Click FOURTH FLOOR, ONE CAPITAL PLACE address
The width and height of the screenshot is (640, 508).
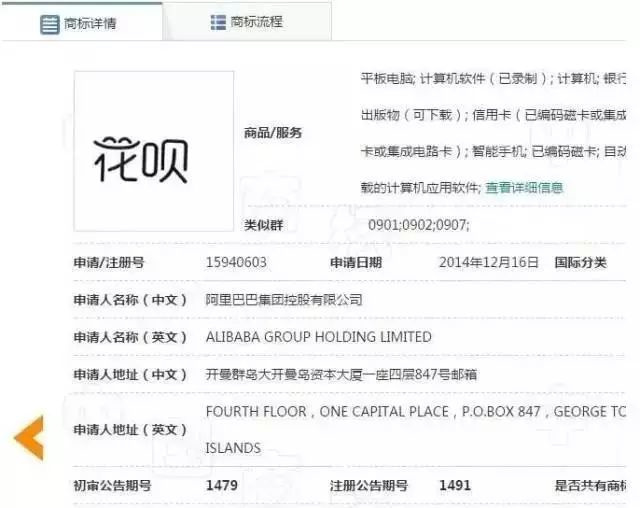[416, 412]
